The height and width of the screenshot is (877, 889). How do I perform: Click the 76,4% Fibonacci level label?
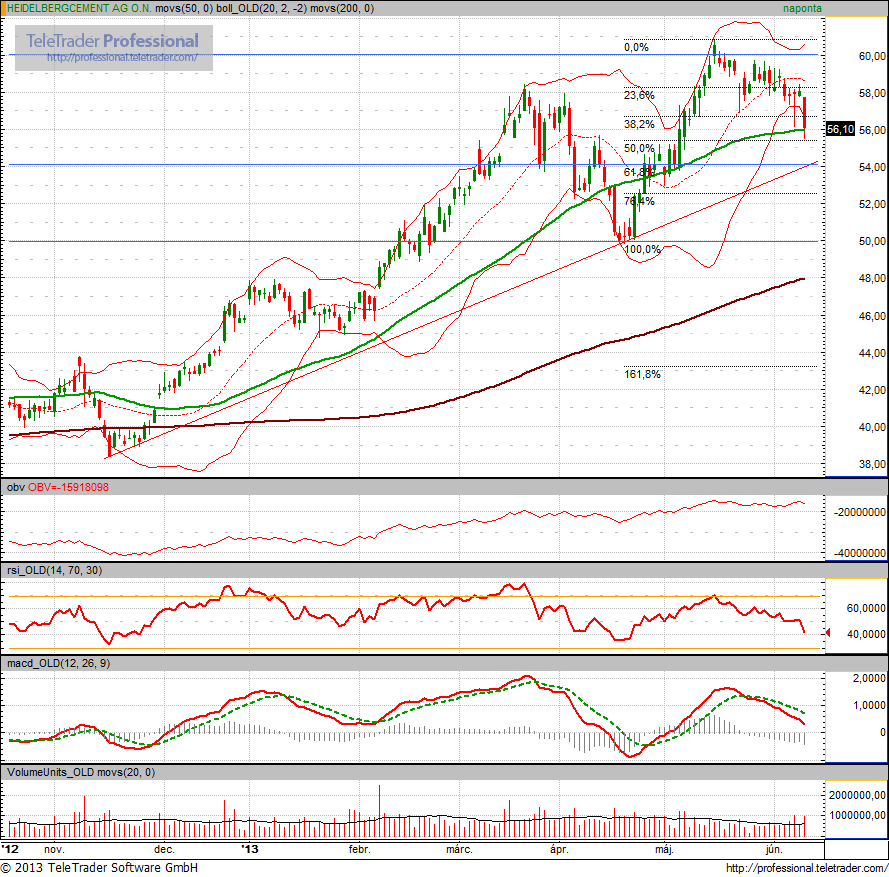point(639,201)
